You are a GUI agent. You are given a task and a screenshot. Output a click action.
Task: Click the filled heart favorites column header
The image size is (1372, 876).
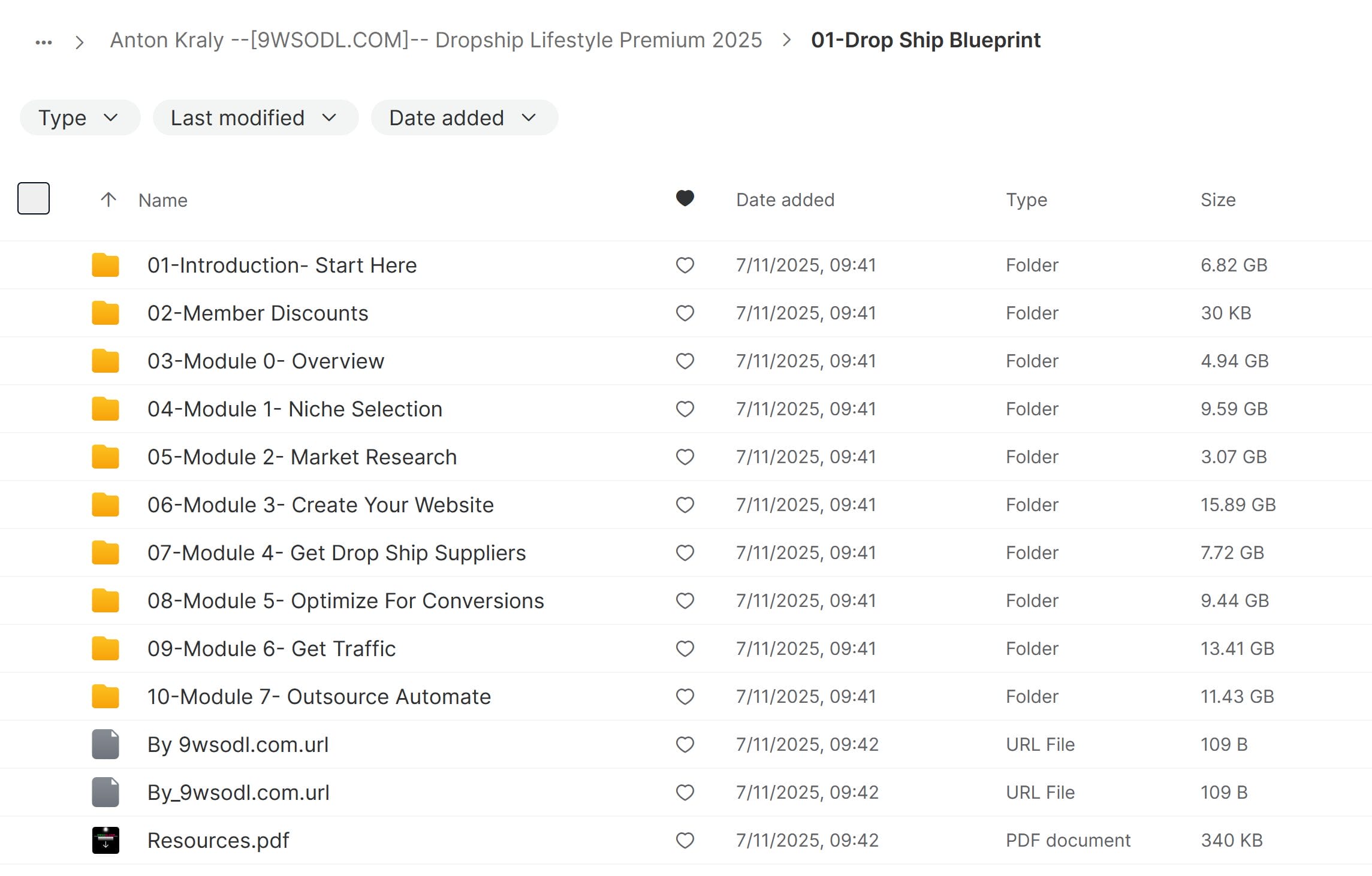pos(685,198)
